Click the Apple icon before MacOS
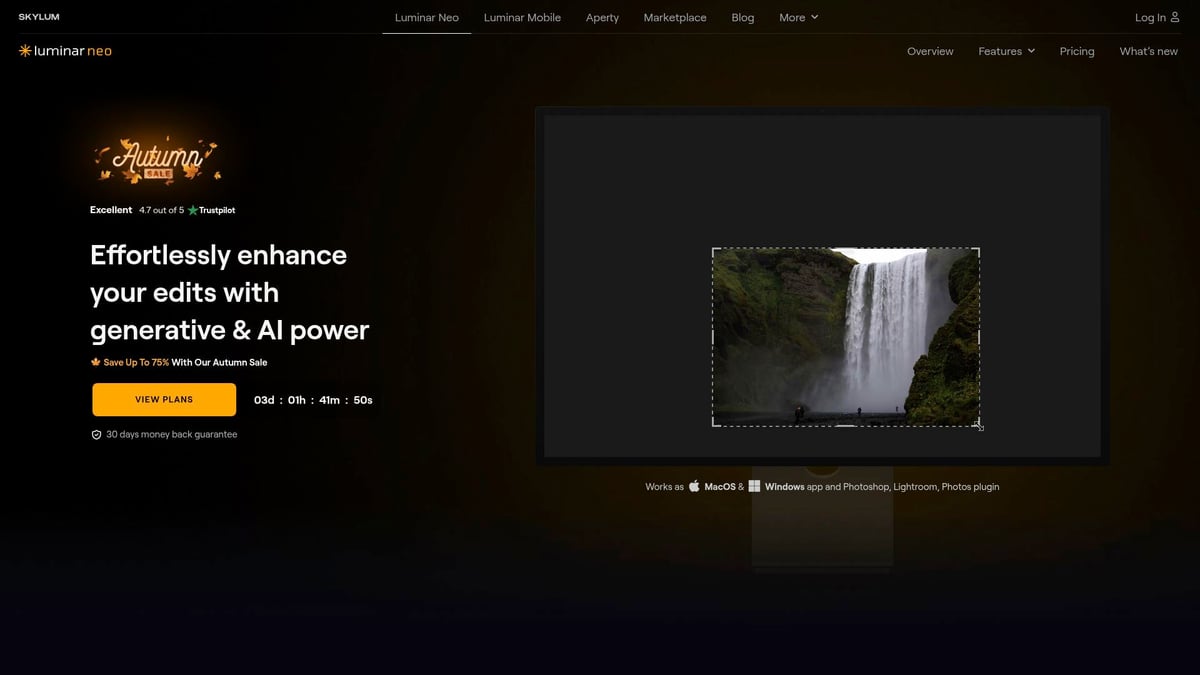 [x=694, y=486]
